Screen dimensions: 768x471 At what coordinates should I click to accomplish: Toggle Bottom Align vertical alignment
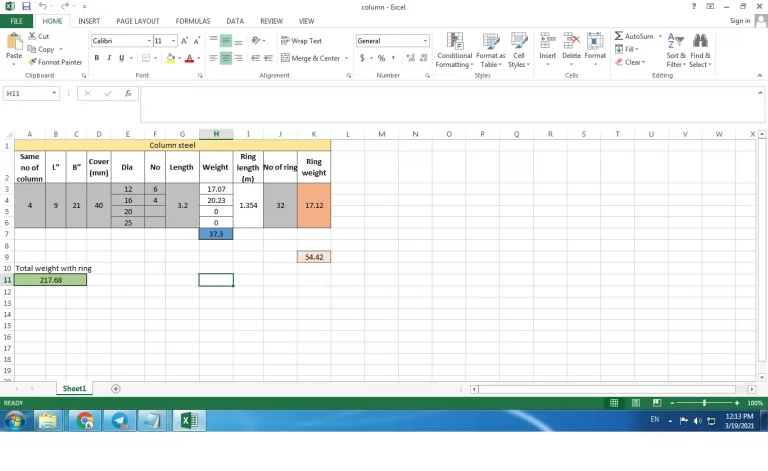[239, 41]
